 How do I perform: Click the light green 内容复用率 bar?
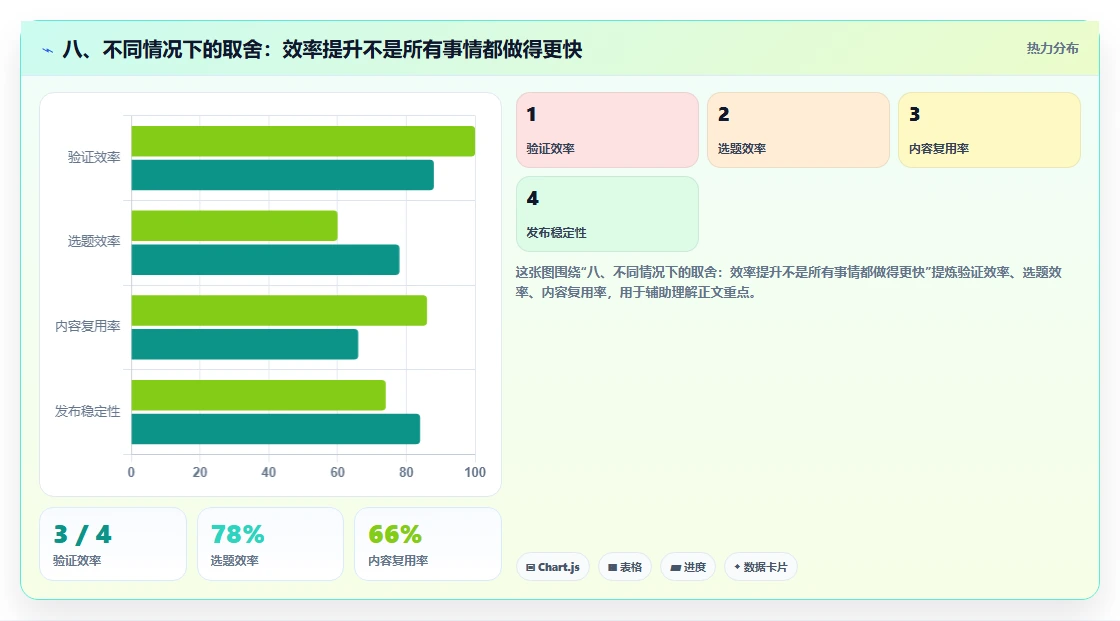click(x=279, y=310)
